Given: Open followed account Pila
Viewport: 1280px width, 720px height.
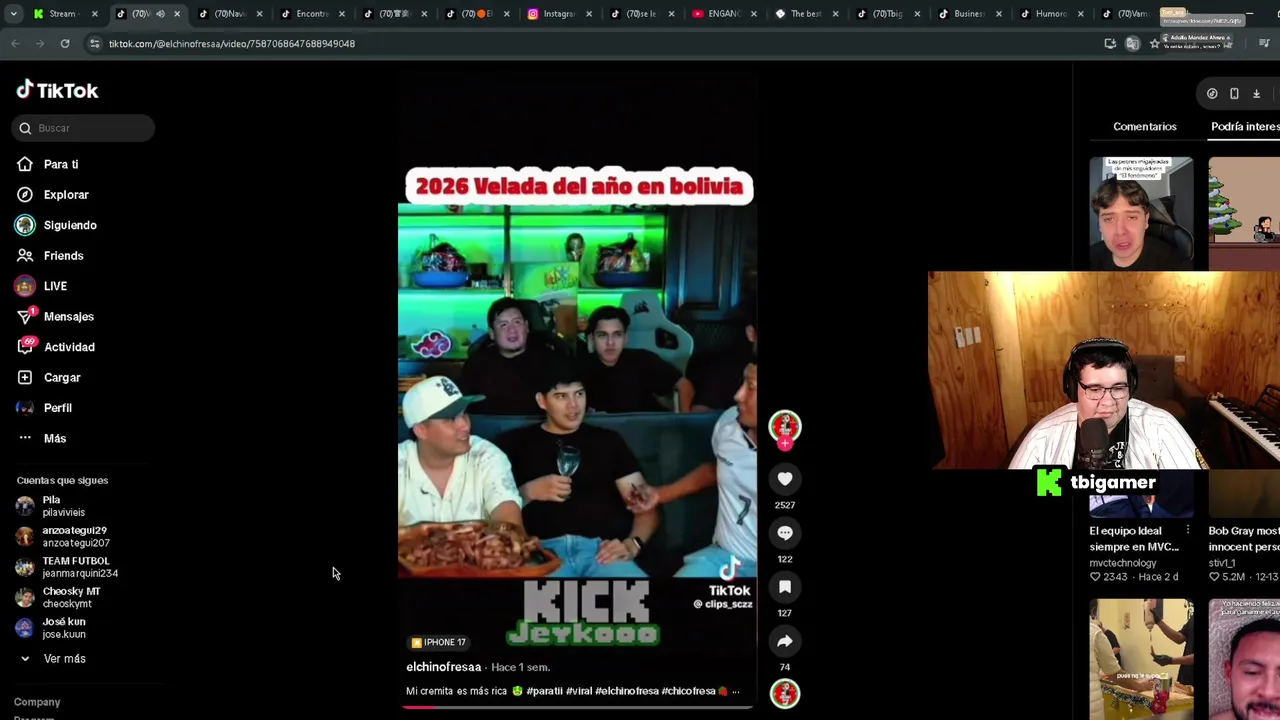Looking at the screenshot, I should point(51,506).
